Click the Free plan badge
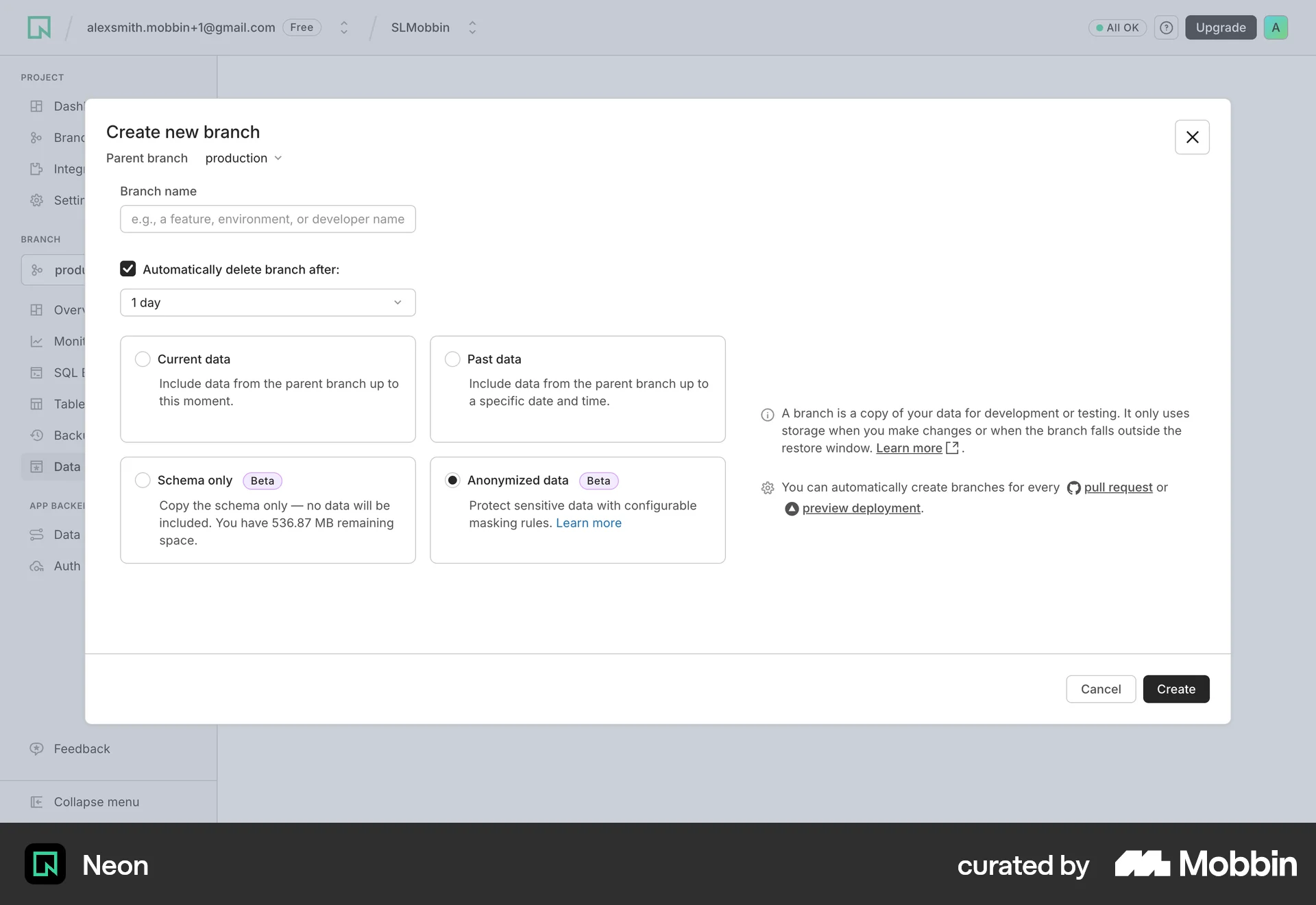Image resolution: width=1316 pixels, height=905 pixels. 302,27
